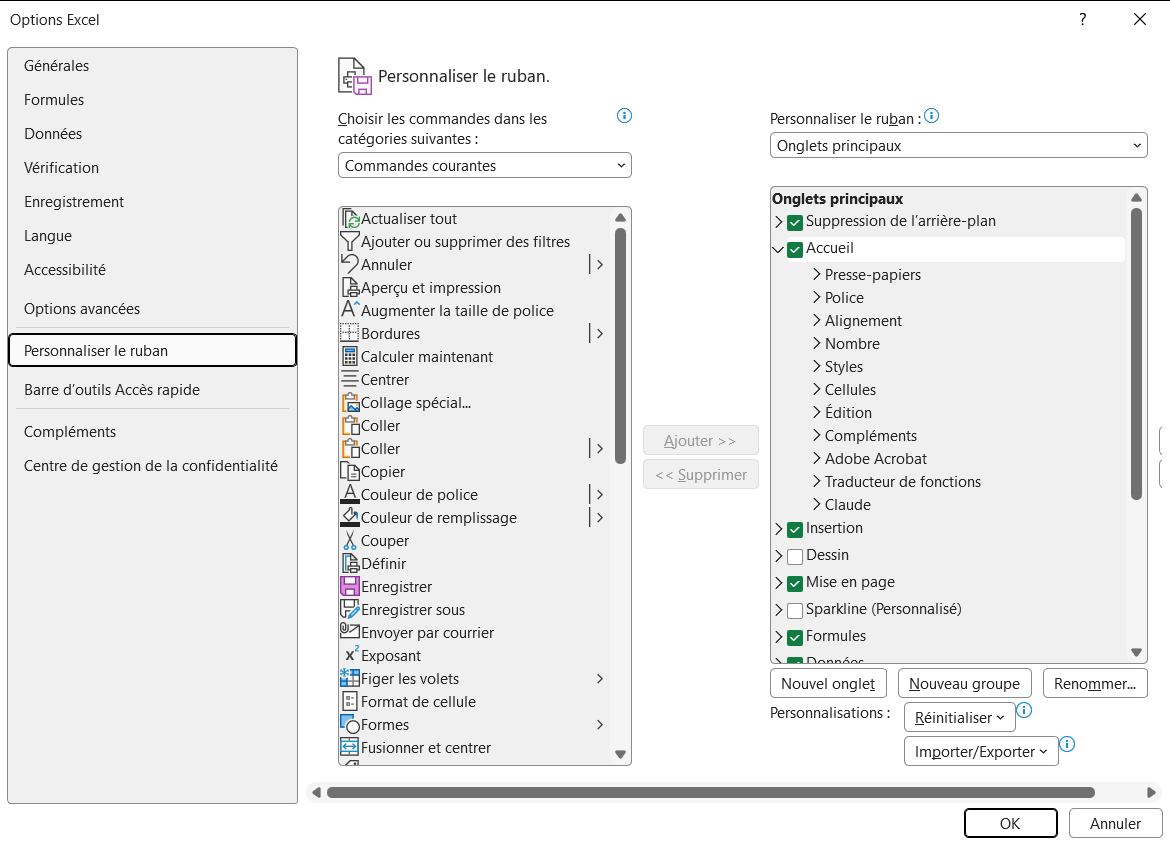The height and width of the screenshot is (847, 1170).
Task: Select the Envoyer par courrier icon
Action: tap(350, 632)
